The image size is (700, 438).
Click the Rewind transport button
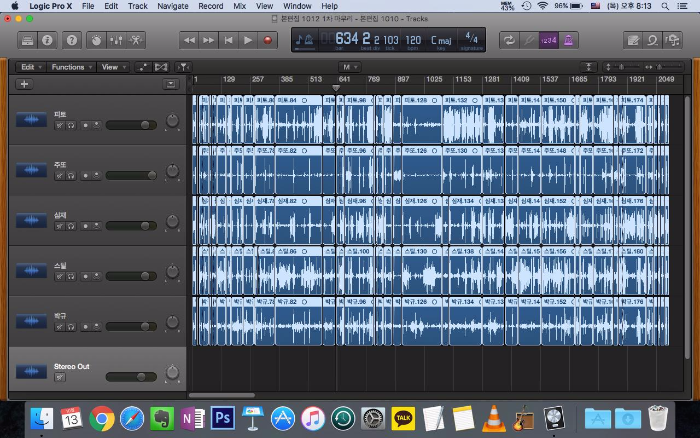189,41
